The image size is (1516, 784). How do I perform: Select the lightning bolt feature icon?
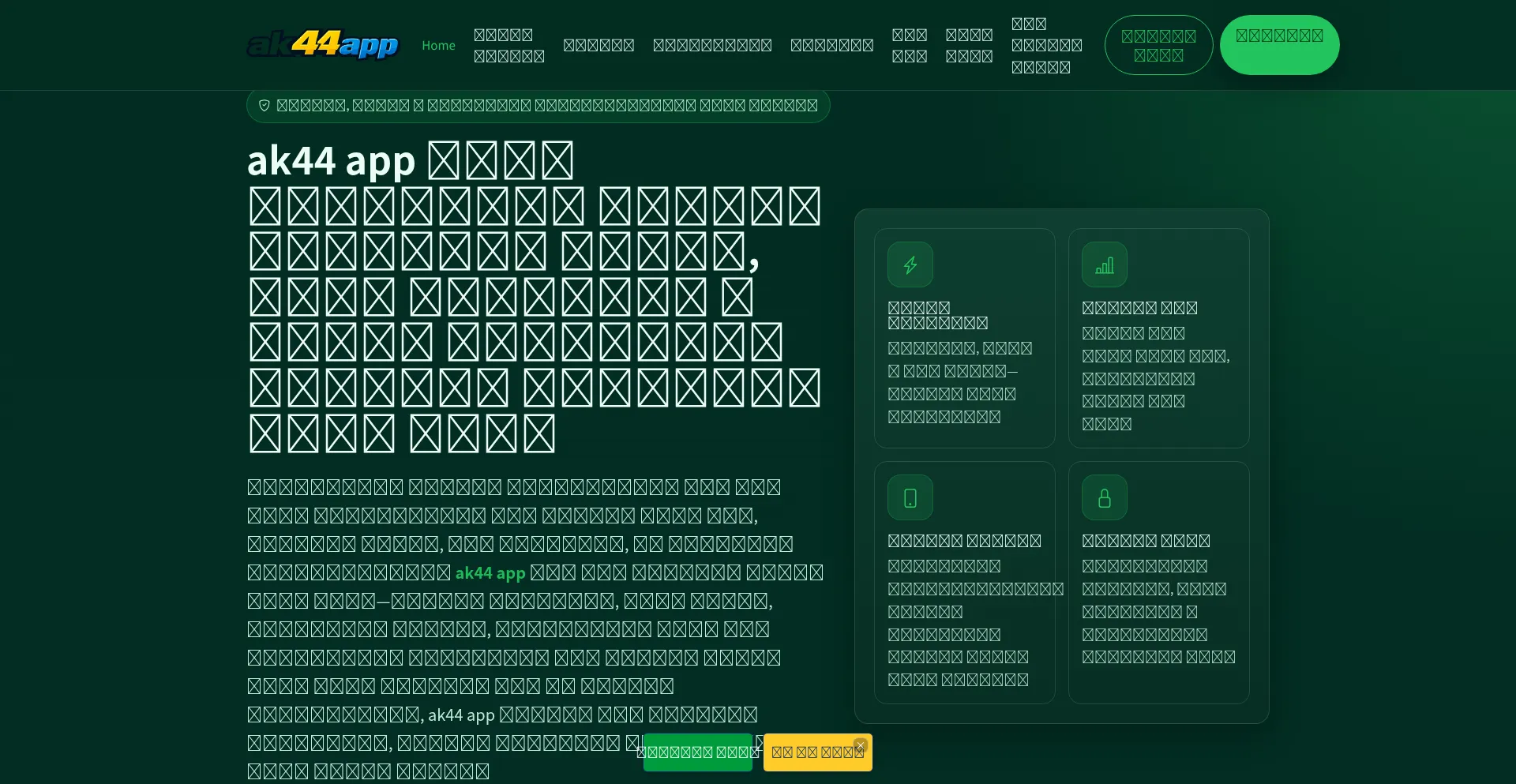pos(910,264)
